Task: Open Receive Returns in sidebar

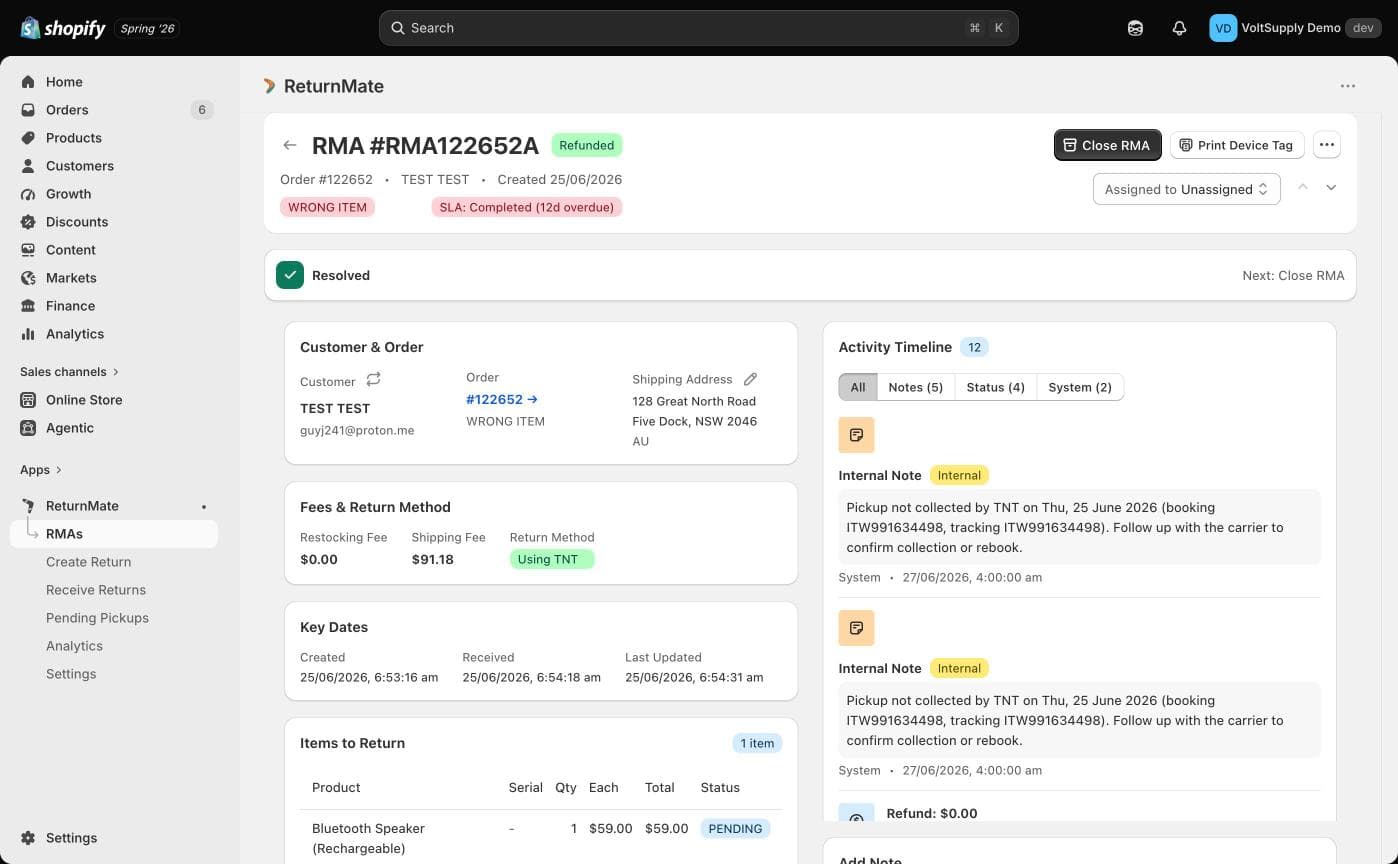Action: coord(96,590)
